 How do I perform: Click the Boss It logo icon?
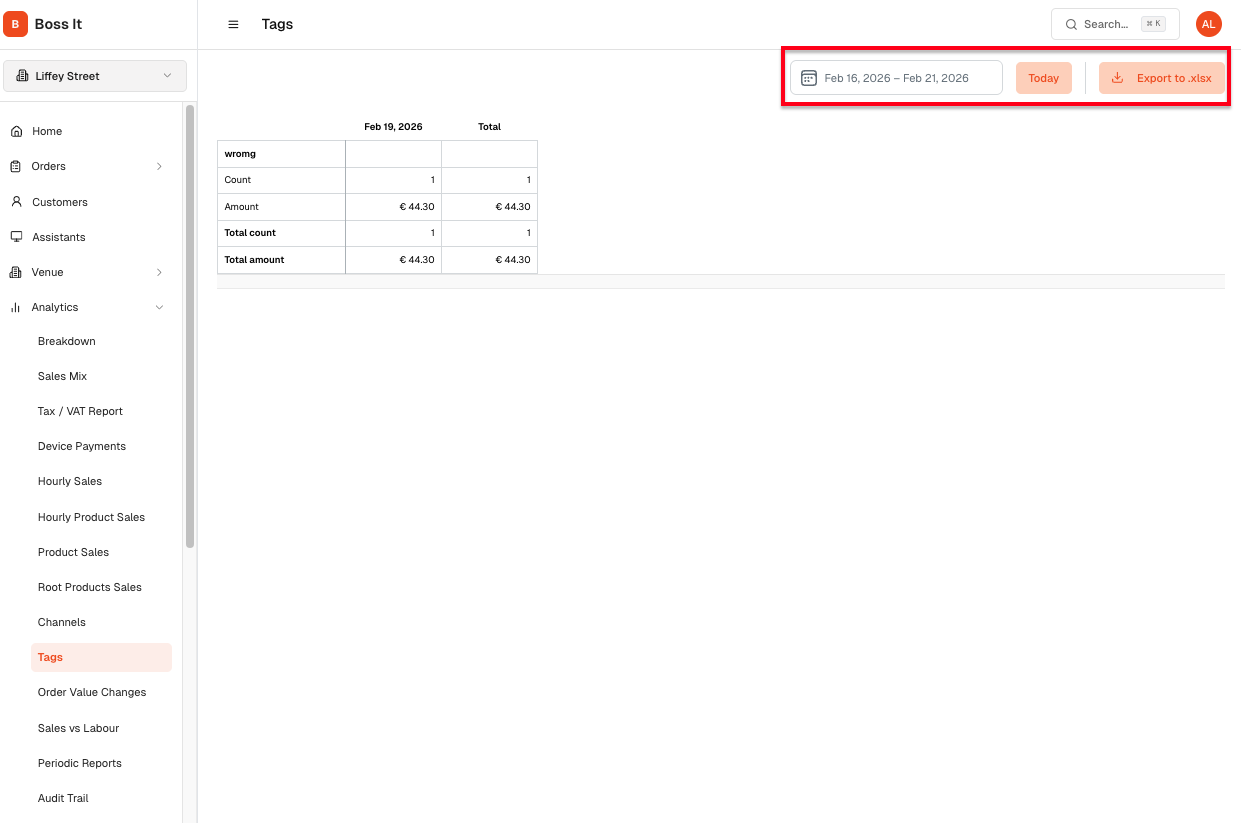pos(15,24)
